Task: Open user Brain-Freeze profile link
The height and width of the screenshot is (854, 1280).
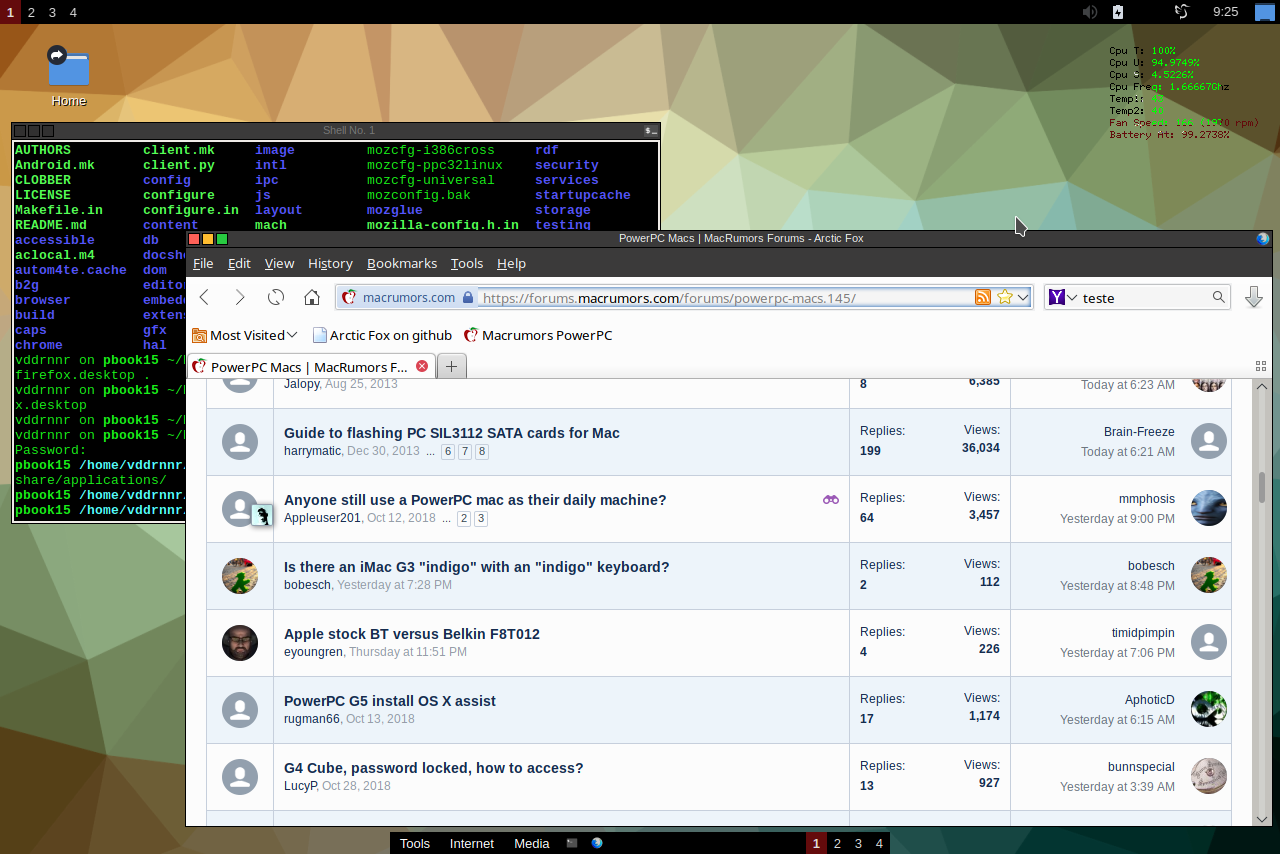Action: point(1139,432)
